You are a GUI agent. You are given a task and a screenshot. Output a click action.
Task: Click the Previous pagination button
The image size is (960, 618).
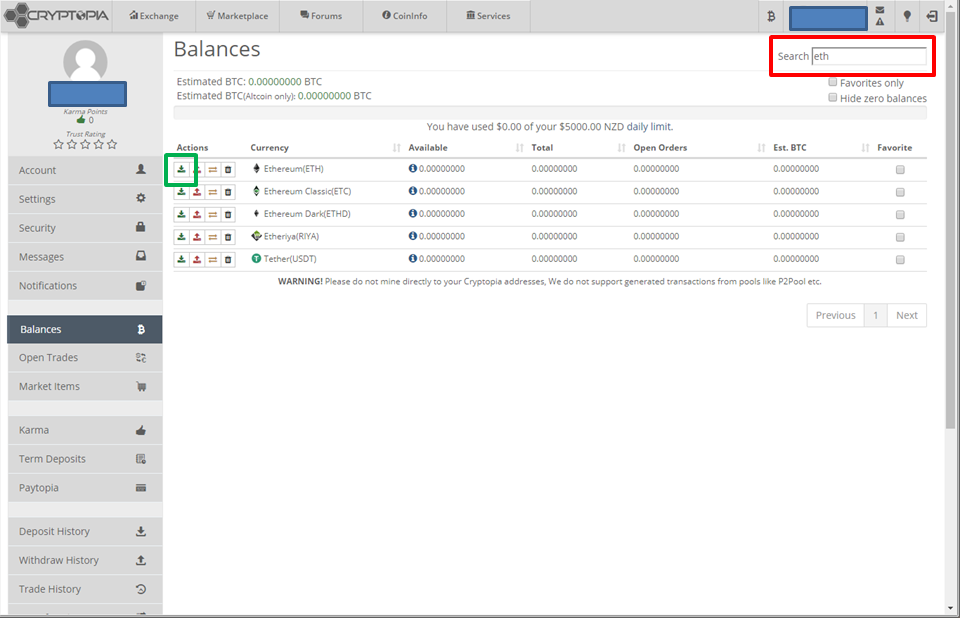(835, 315)
